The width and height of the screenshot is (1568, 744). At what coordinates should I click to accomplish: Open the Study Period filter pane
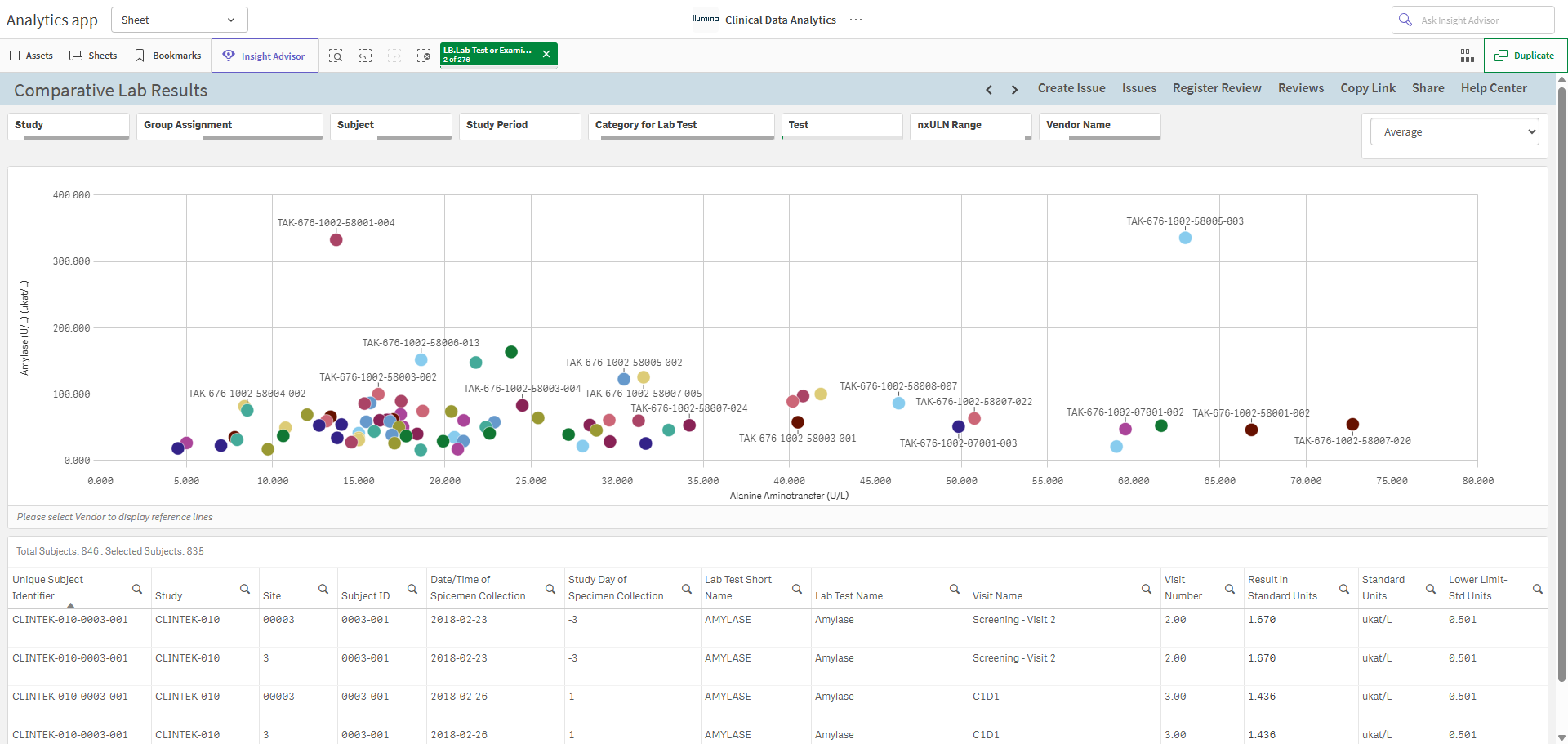point(519,126)
